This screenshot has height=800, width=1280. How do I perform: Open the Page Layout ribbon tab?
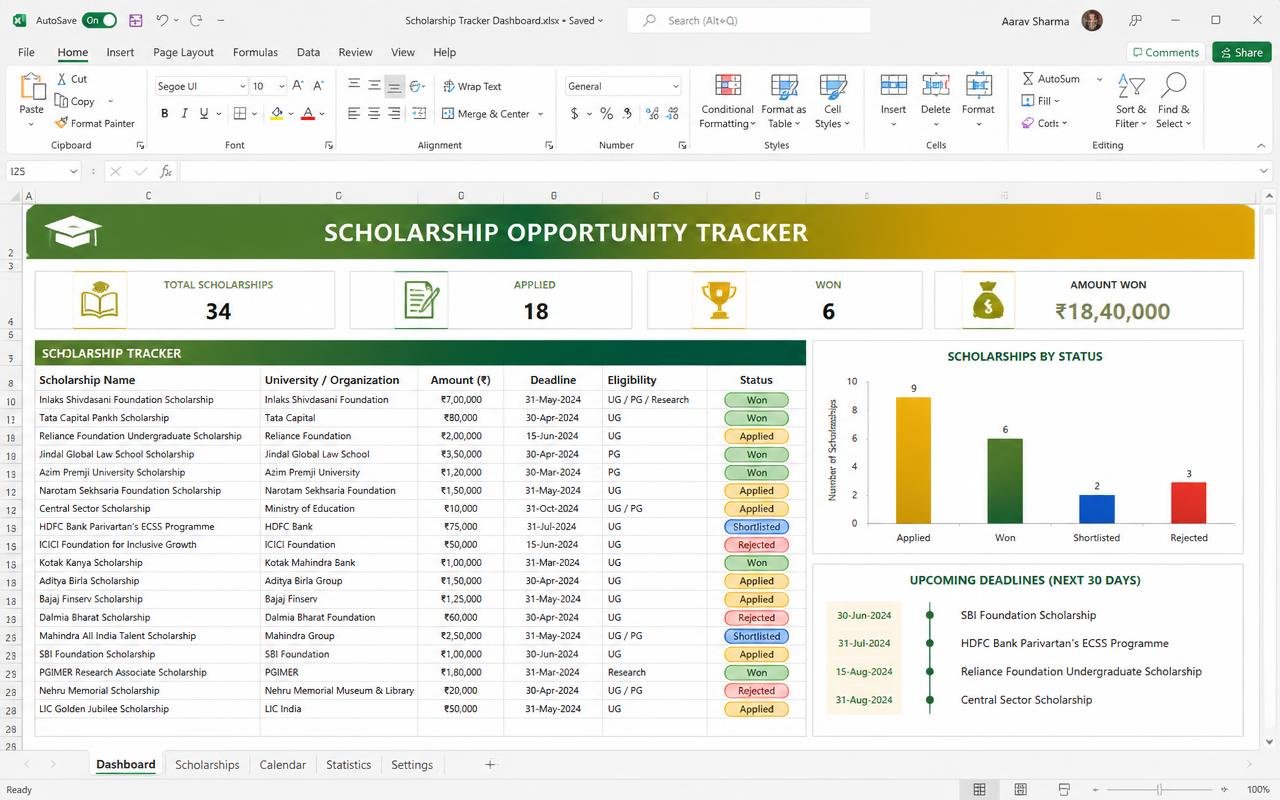(183, 52)
